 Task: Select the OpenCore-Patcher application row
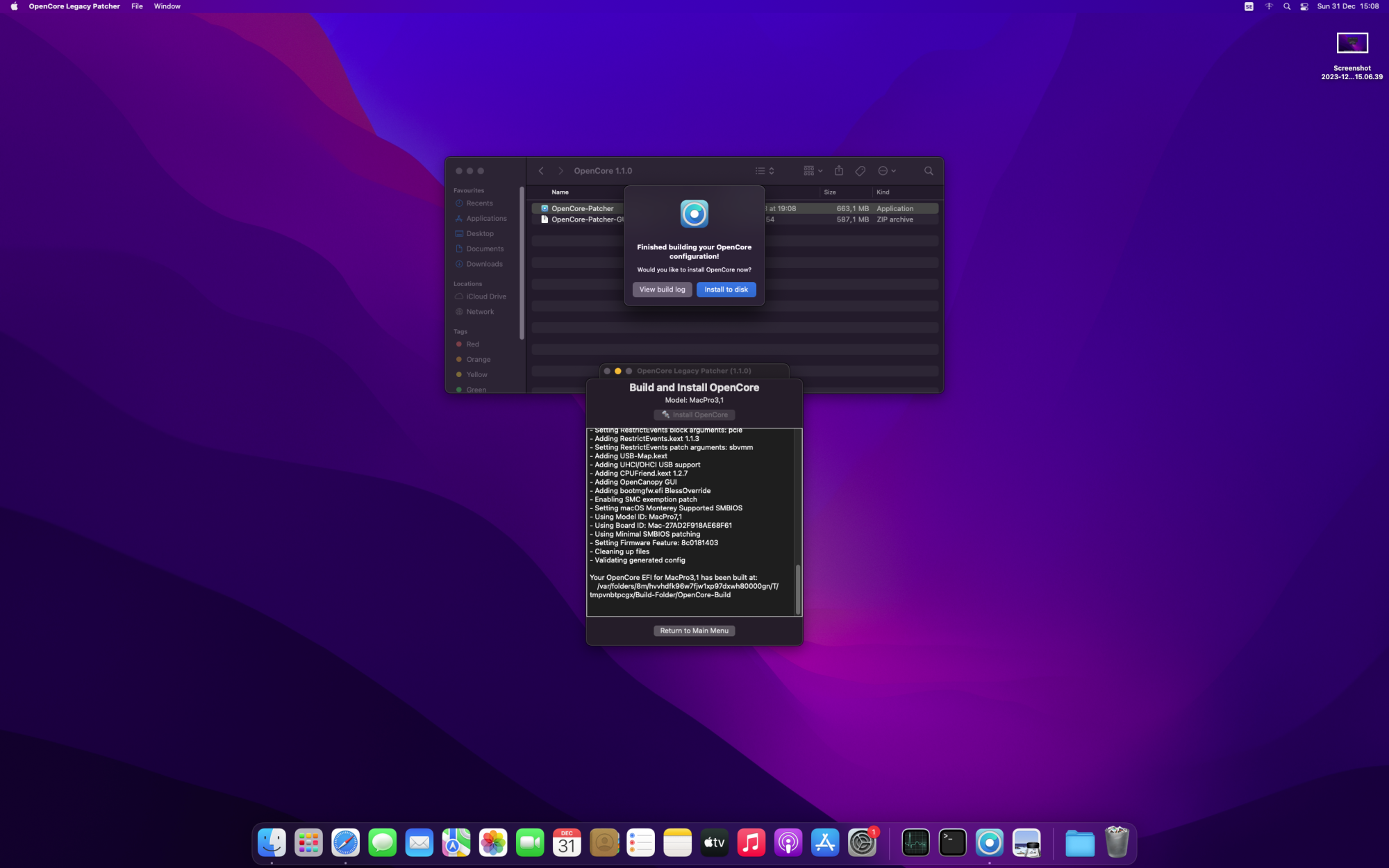582,208
